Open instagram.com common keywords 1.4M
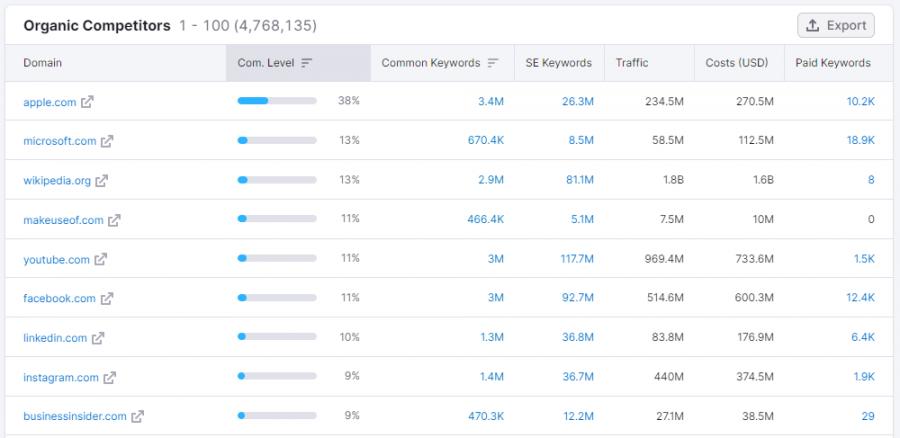The height and width of the screenshot is (438, 900). click(492, 377)
